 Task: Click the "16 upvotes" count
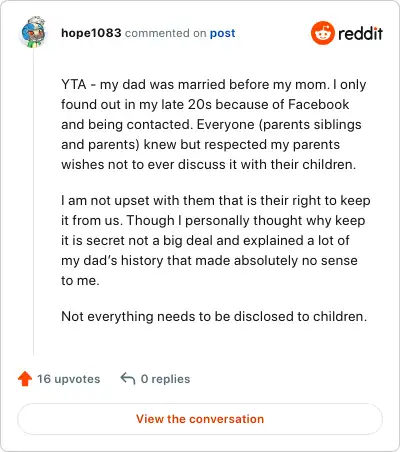[68, 379]
